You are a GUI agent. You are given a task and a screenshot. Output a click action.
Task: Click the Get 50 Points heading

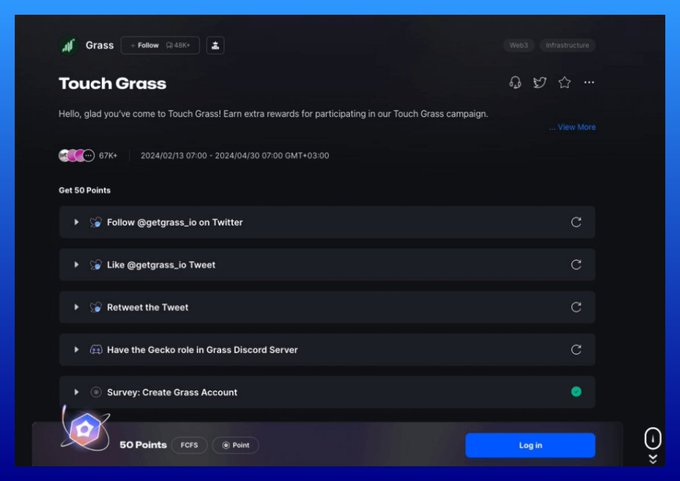[85, 190]
